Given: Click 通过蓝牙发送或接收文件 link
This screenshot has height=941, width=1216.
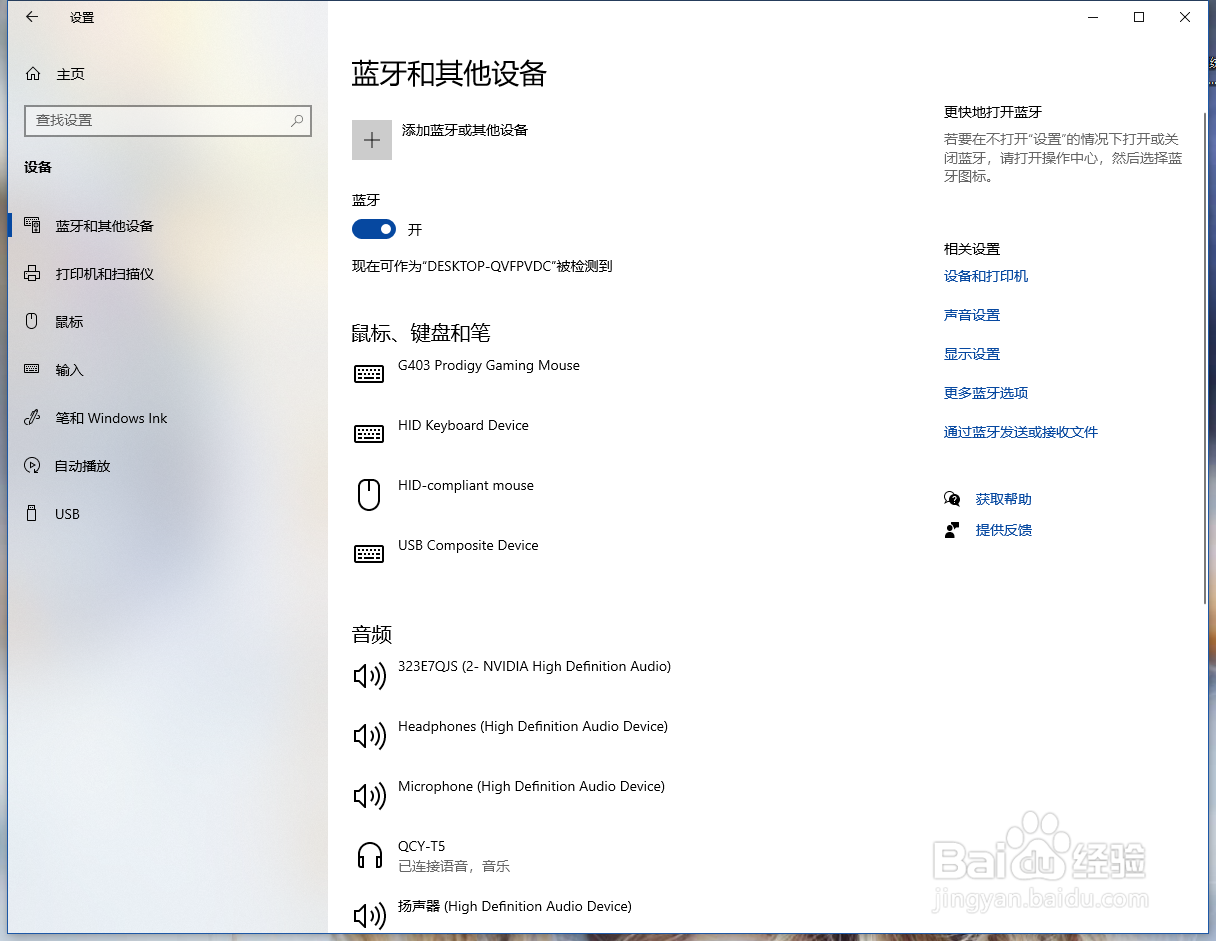Looking at the screenshot, I should click(1020, 431).
